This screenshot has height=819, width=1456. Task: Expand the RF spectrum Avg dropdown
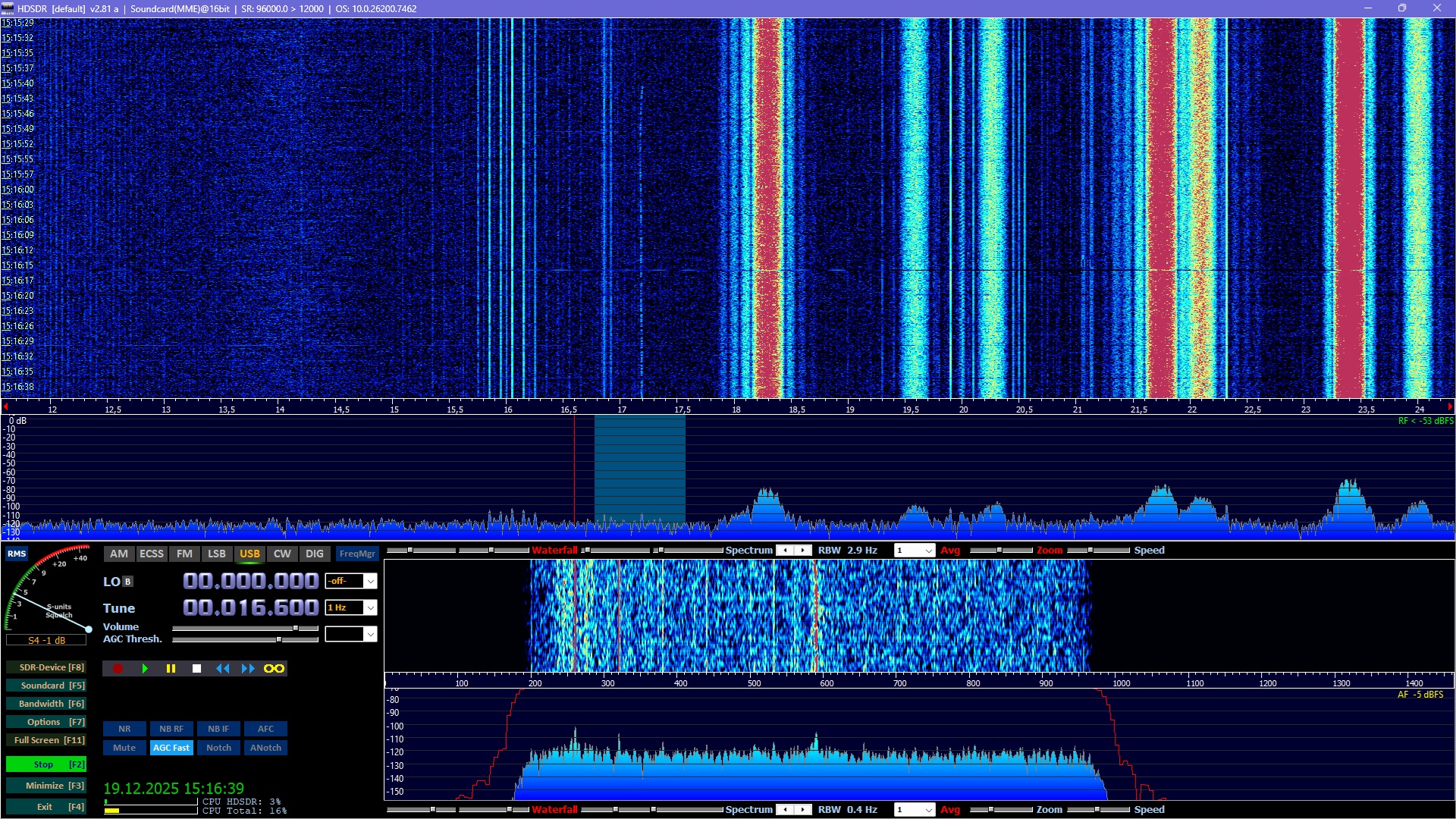pos(928,551)
